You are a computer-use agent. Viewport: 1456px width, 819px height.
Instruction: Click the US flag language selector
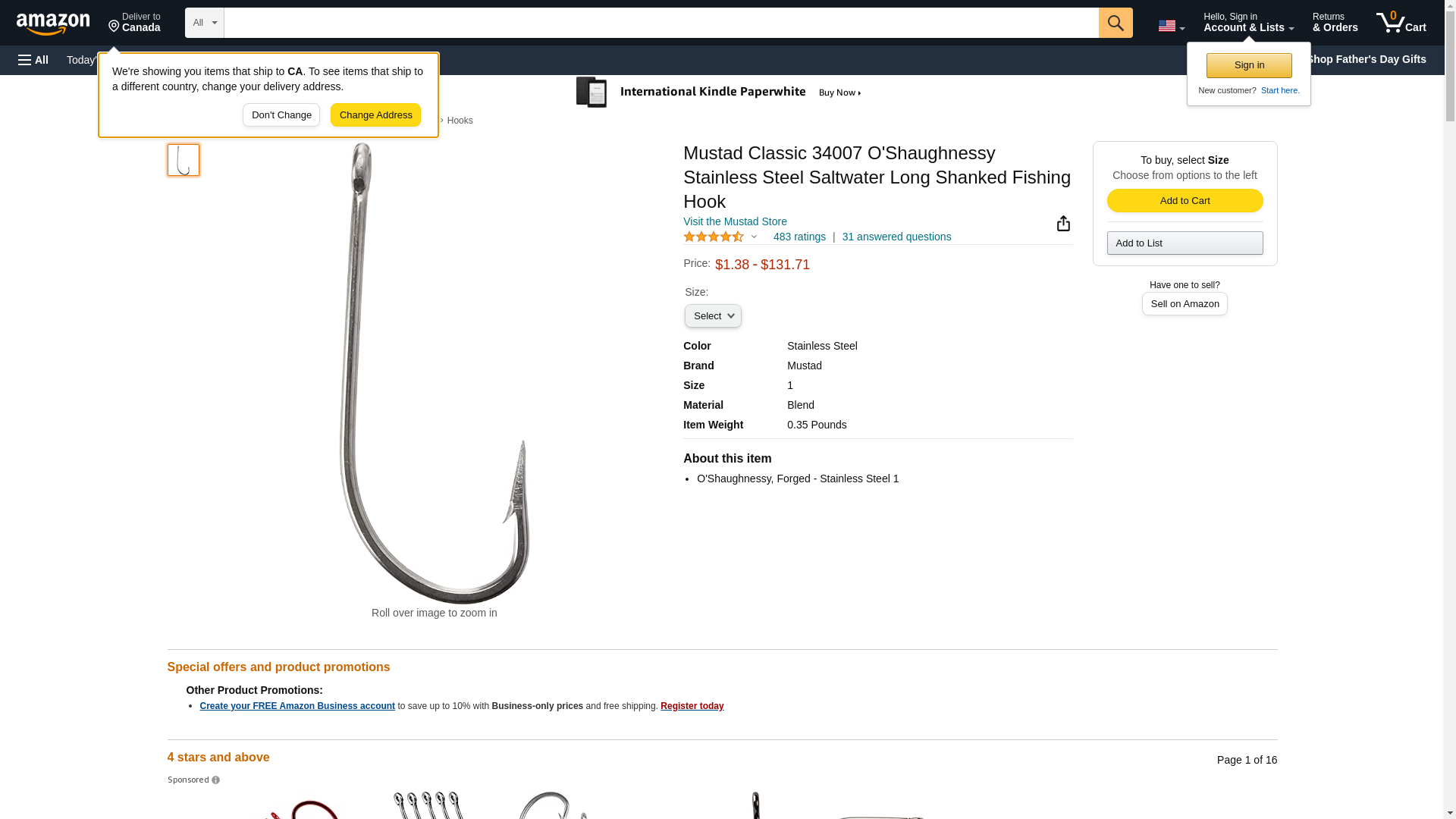pyautogui.click(x=1171, y=27)
